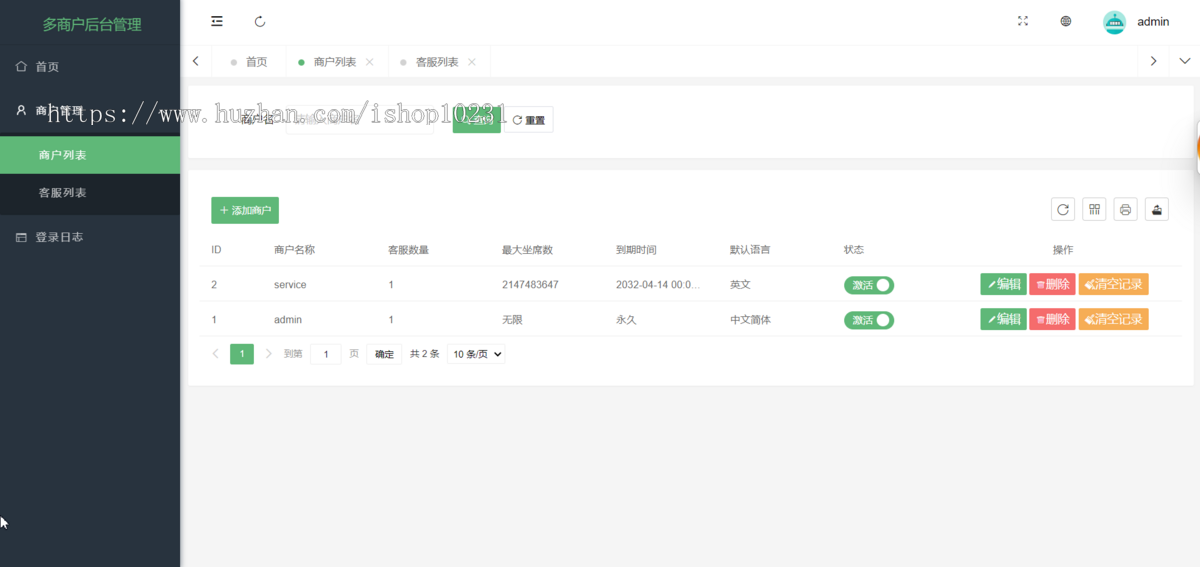Close the 客服列表 tab

471,62
